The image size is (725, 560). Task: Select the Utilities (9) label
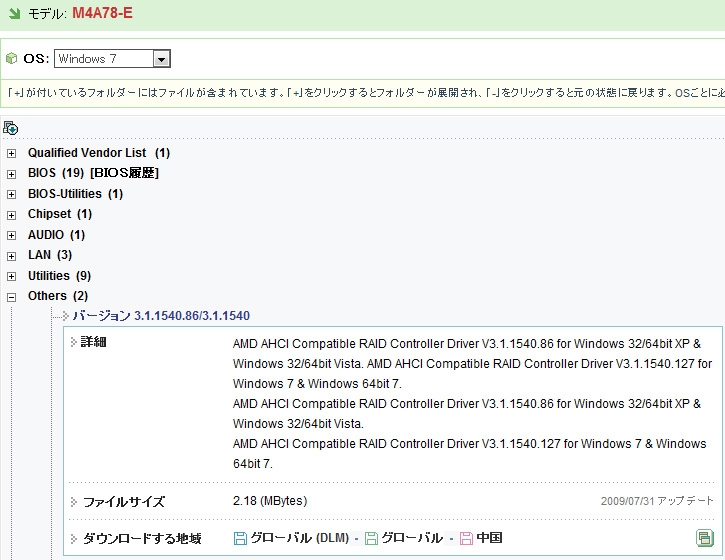click(60, 276)
